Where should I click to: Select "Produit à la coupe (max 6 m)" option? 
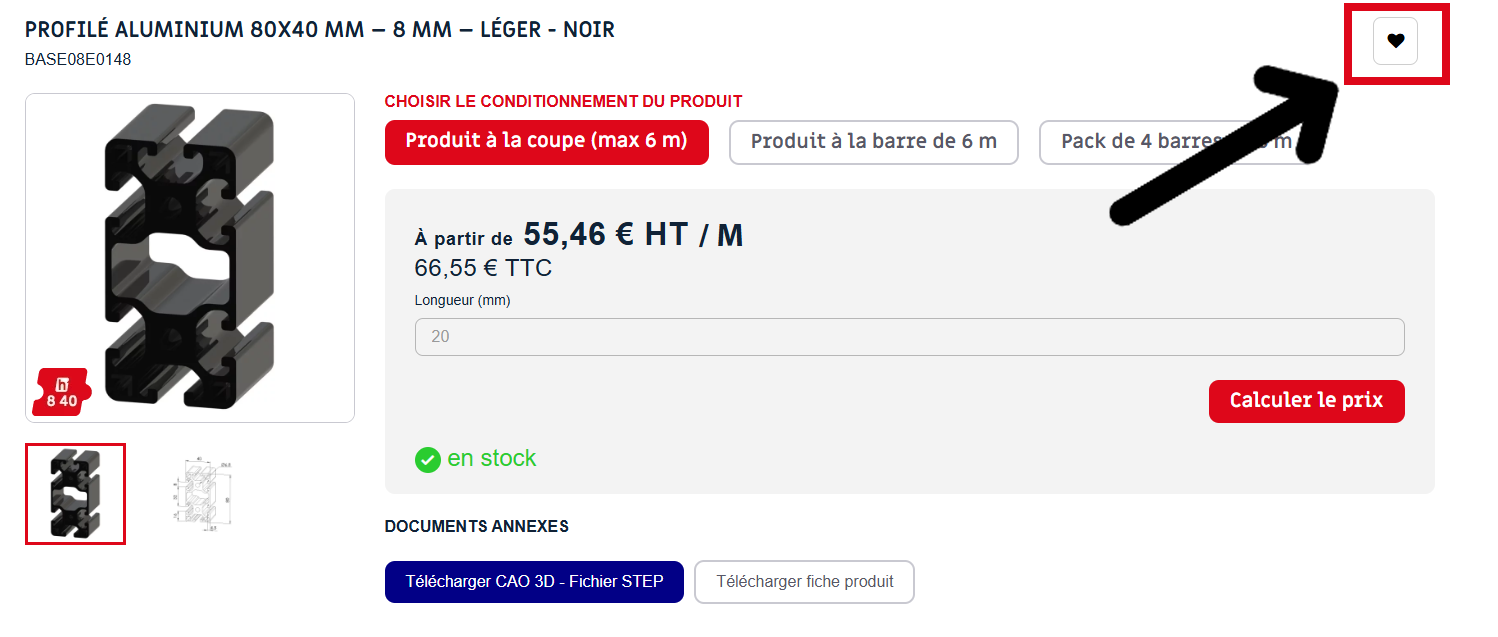tap(547, 142)
